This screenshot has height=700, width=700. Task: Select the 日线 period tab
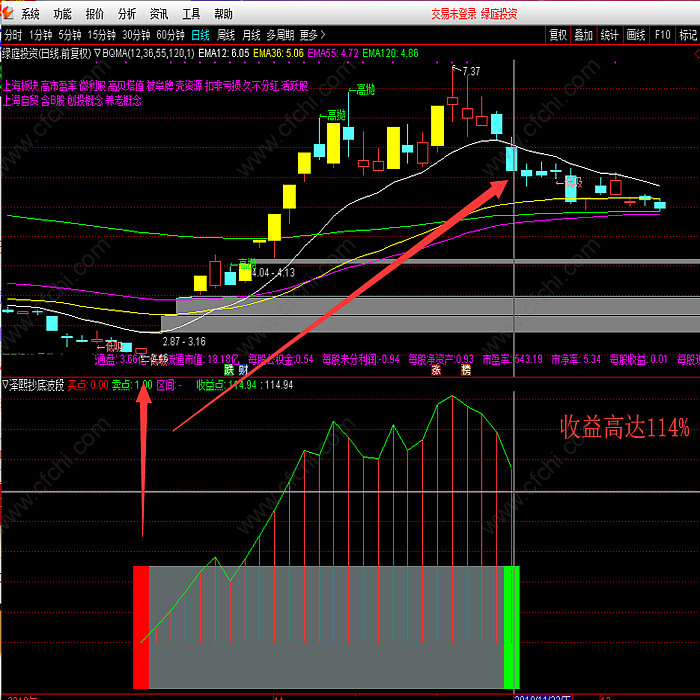click(200, 35)
